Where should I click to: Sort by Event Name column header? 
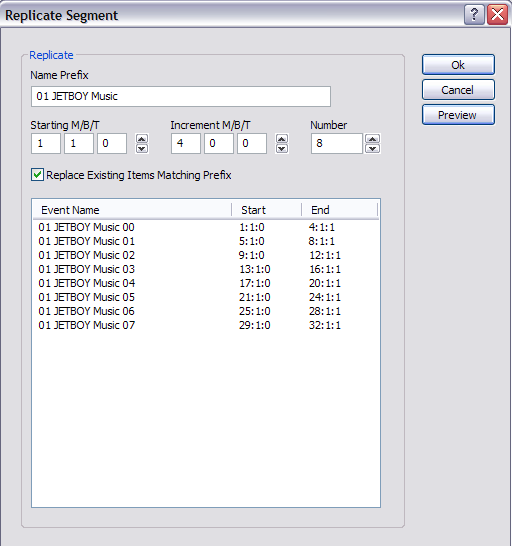132,210
